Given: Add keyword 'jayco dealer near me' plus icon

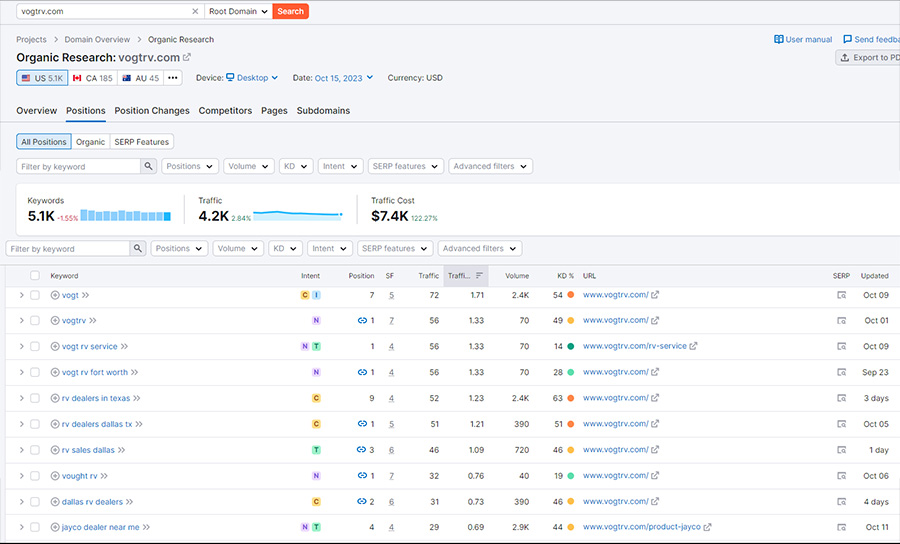Looking at the screenshot, I should [55, 527].
